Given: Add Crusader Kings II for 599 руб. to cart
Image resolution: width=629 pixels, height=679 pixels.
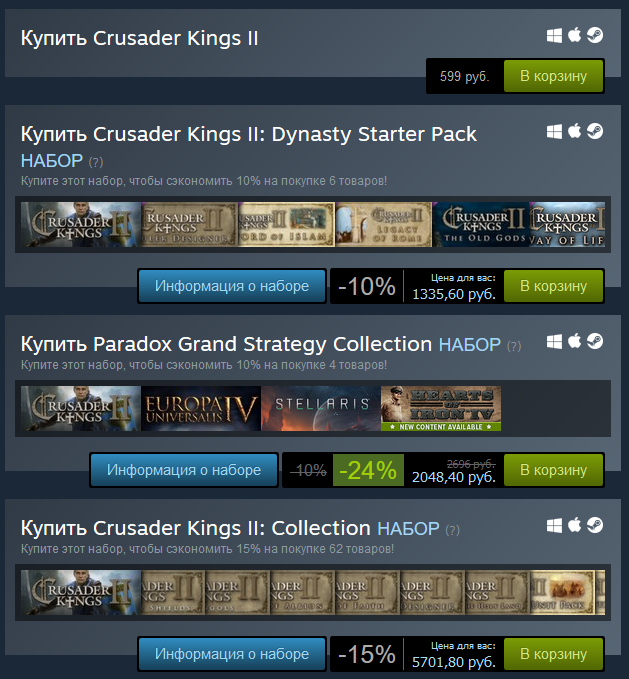Looking at the screenshot, I should (553, 76).
